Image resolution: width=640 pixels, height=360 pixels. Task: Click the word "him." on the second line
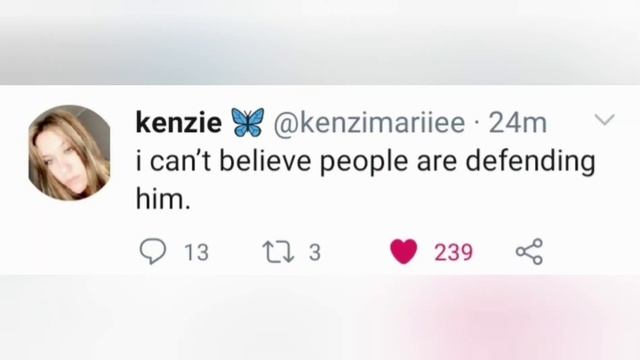(163, 198)
